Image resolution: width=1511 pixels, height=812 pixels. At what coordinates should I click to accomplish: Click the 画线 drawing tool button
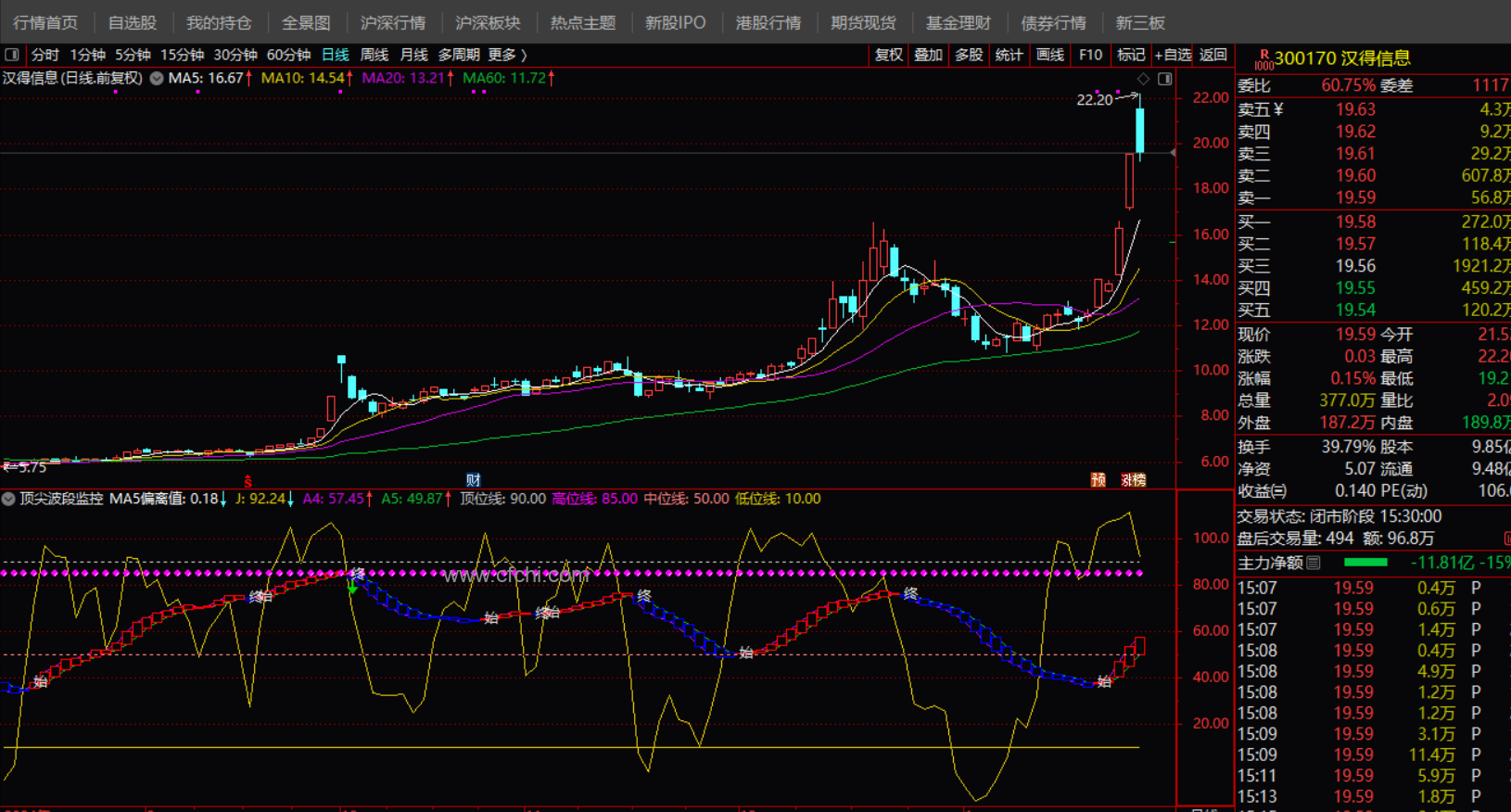1049,55
